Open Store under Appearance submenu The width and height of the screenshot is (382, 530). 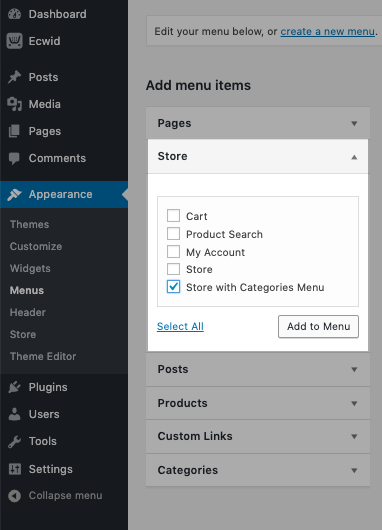(x=23, y=334)
